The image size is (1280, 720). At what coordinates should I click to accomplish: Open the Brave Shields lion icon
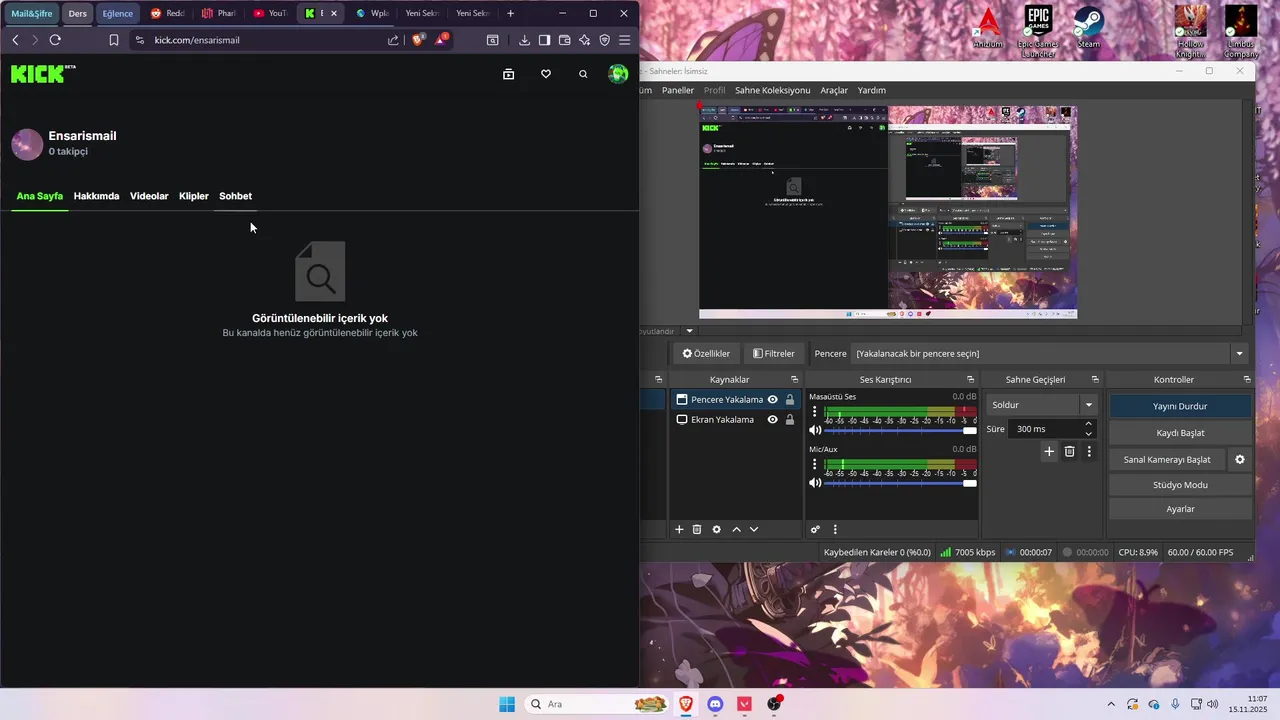(x=418, y=40)
